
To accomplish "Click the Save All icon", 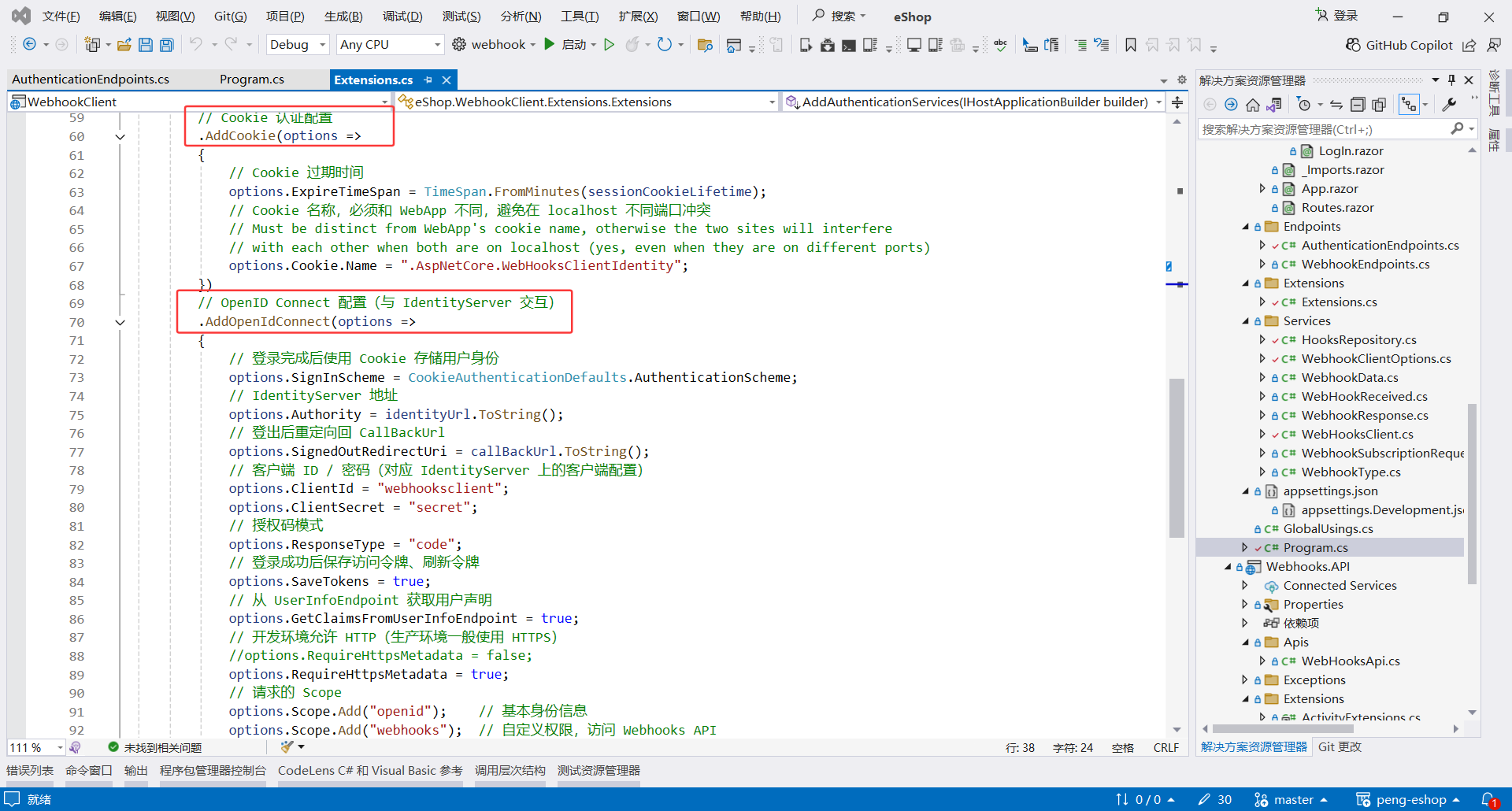I will [x=167, y=45].
